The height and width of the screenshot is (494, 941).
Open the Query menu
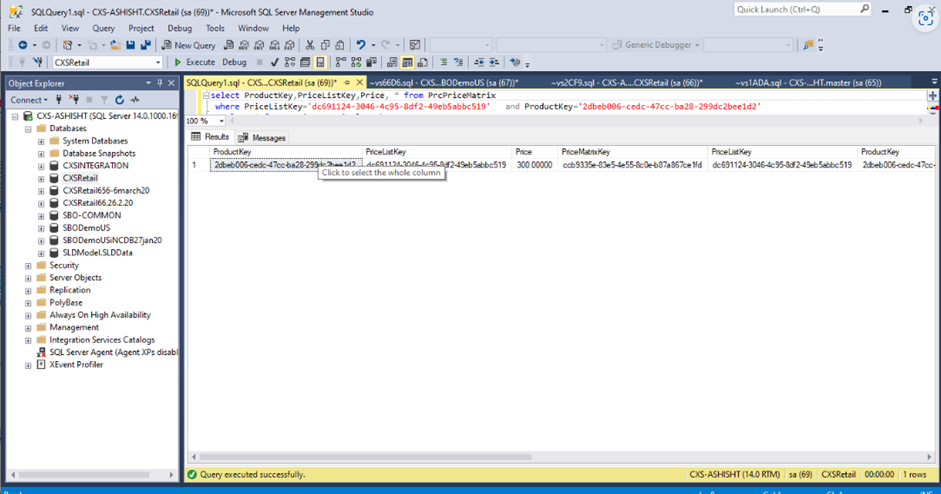coord(103,28)
